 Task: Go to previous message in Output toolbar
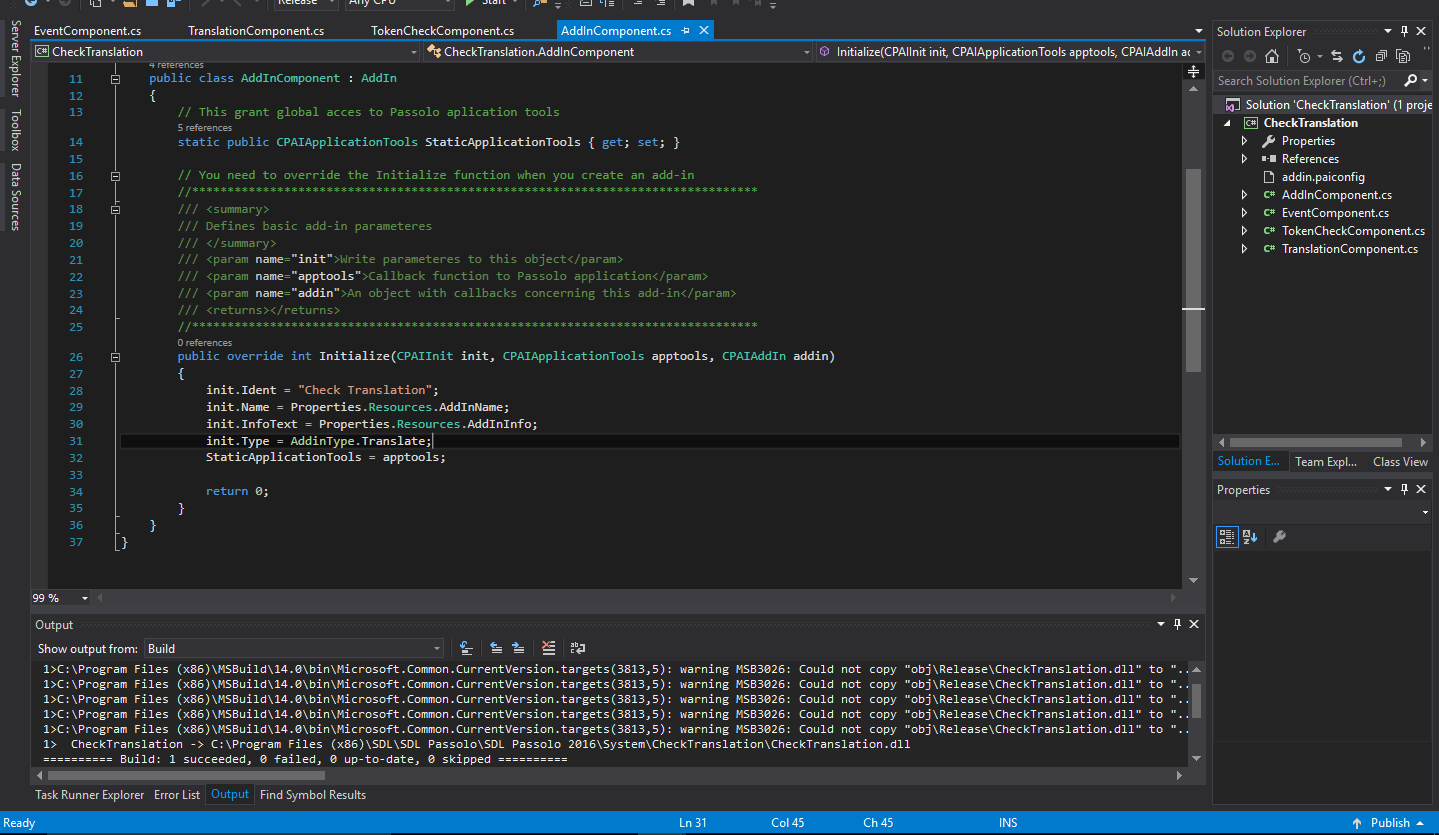tap(496, 648)
